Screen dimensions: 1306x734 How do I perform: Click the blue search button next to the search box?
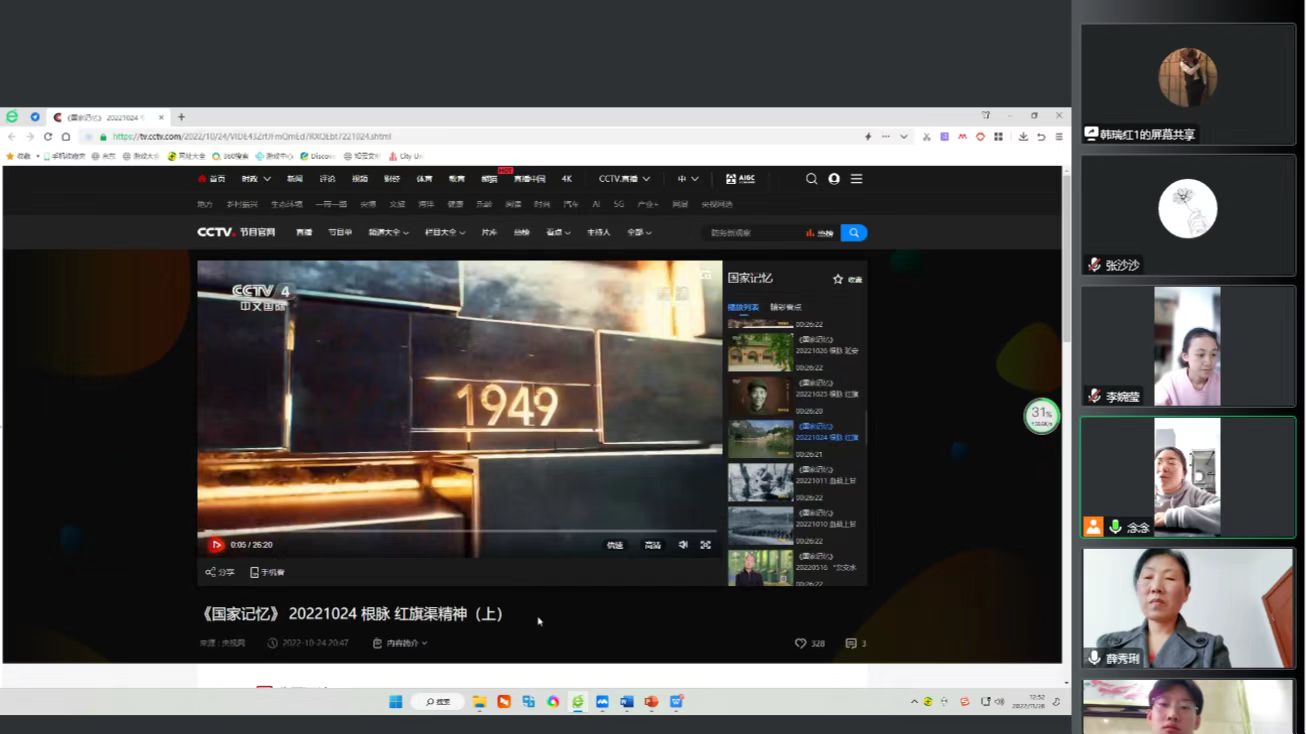click(853, 233)
